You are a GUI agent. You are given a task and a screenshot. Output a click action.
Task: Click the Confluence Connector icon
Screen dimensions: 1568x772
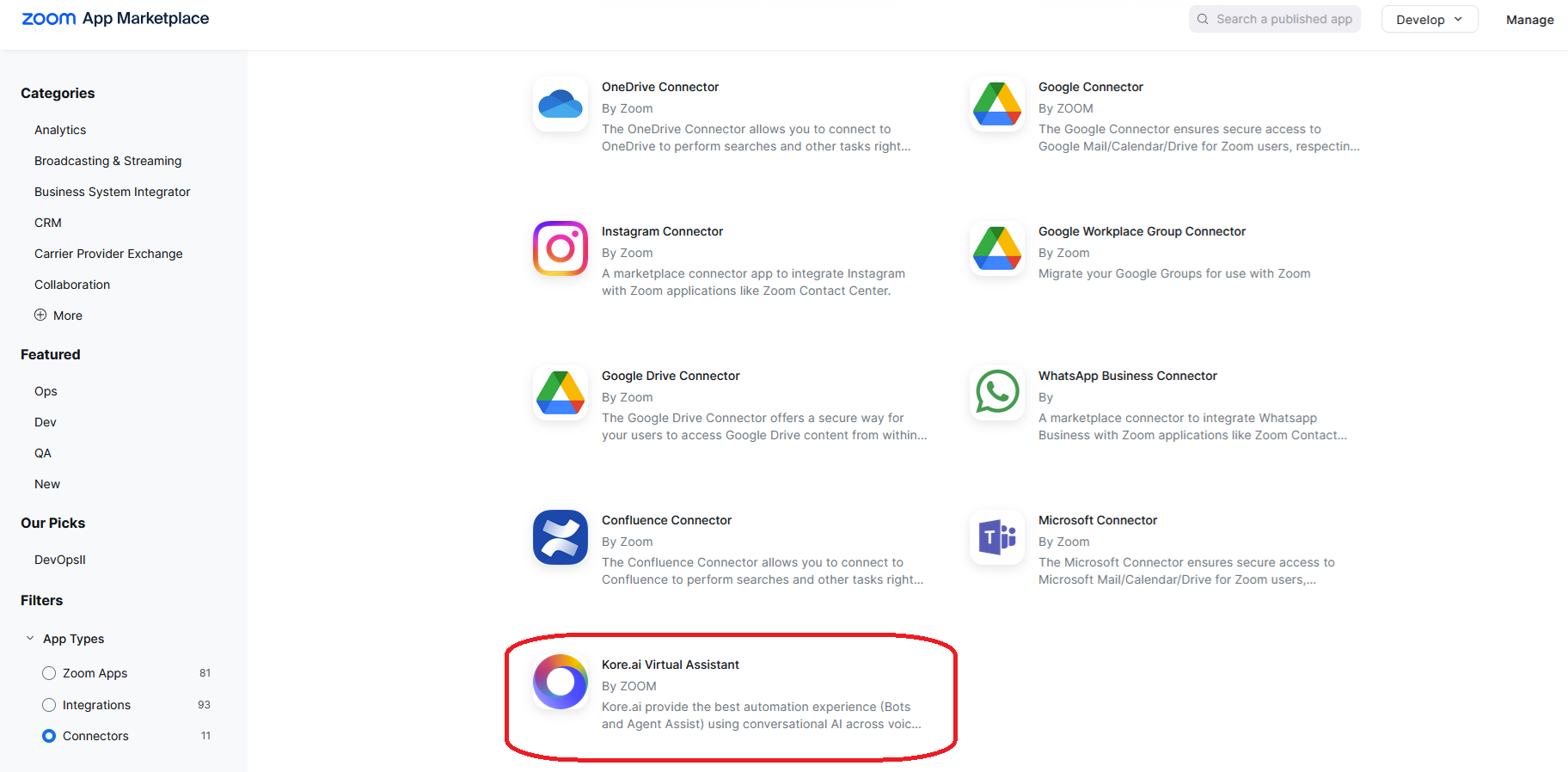(x=560, y=537)
